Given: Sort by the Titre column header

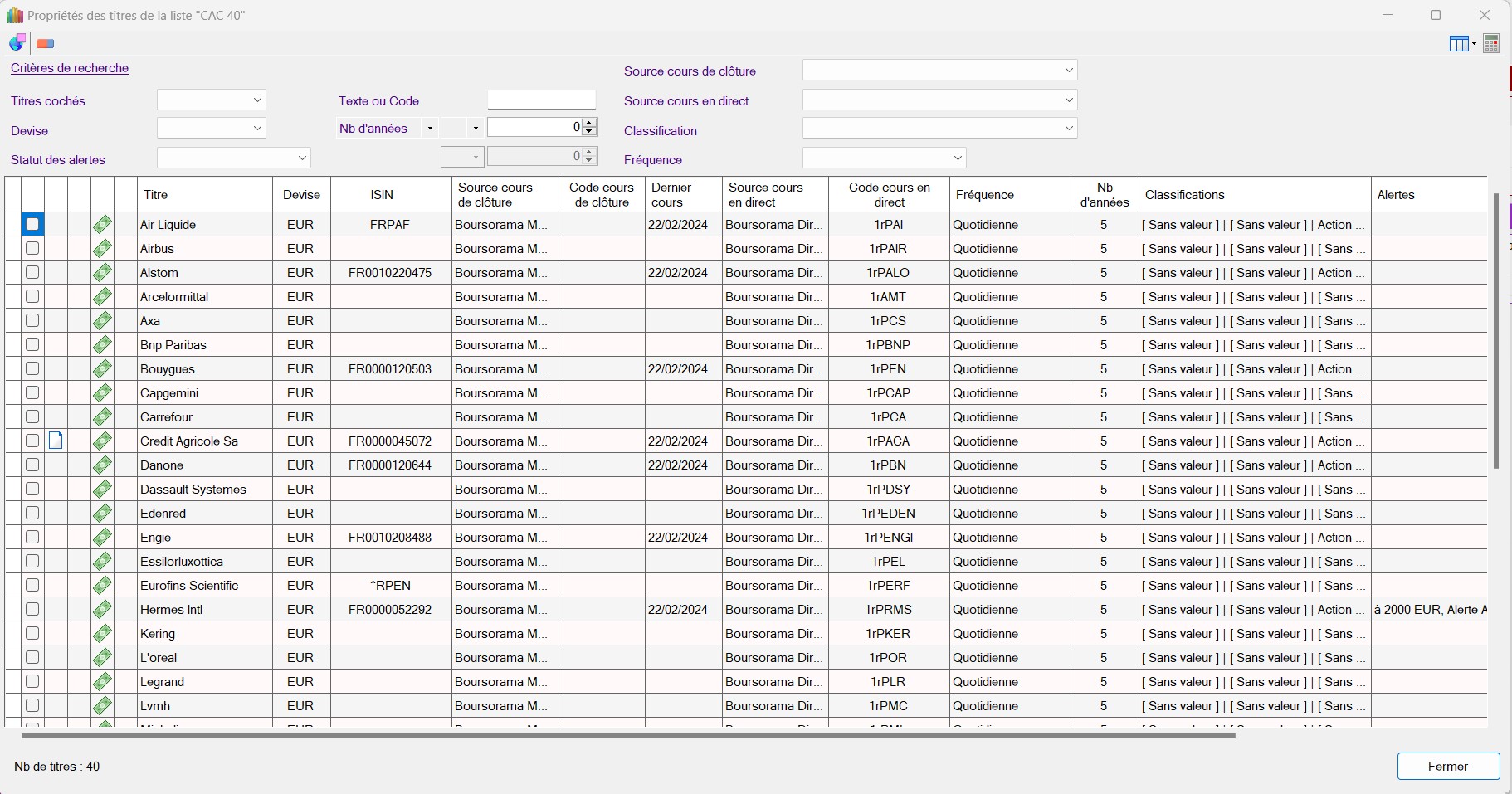Looking at the screenshot, I should (x=204, y=195).
